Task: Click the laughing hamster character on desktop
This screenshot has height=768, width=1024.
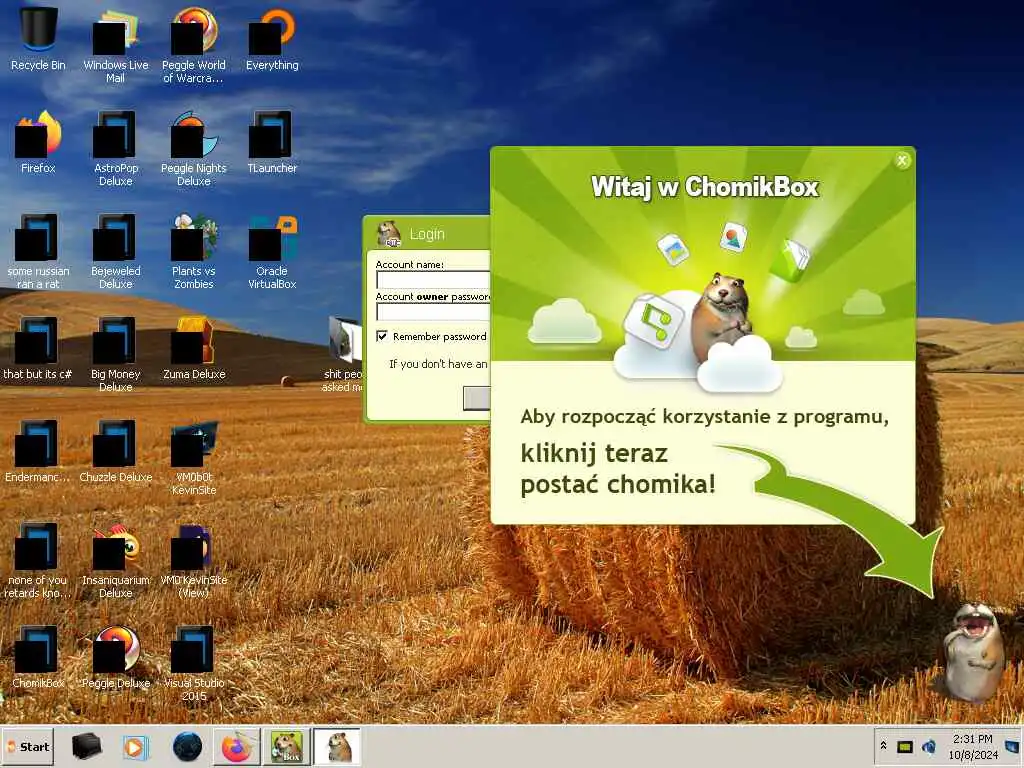Action: (x=973, y=652)
